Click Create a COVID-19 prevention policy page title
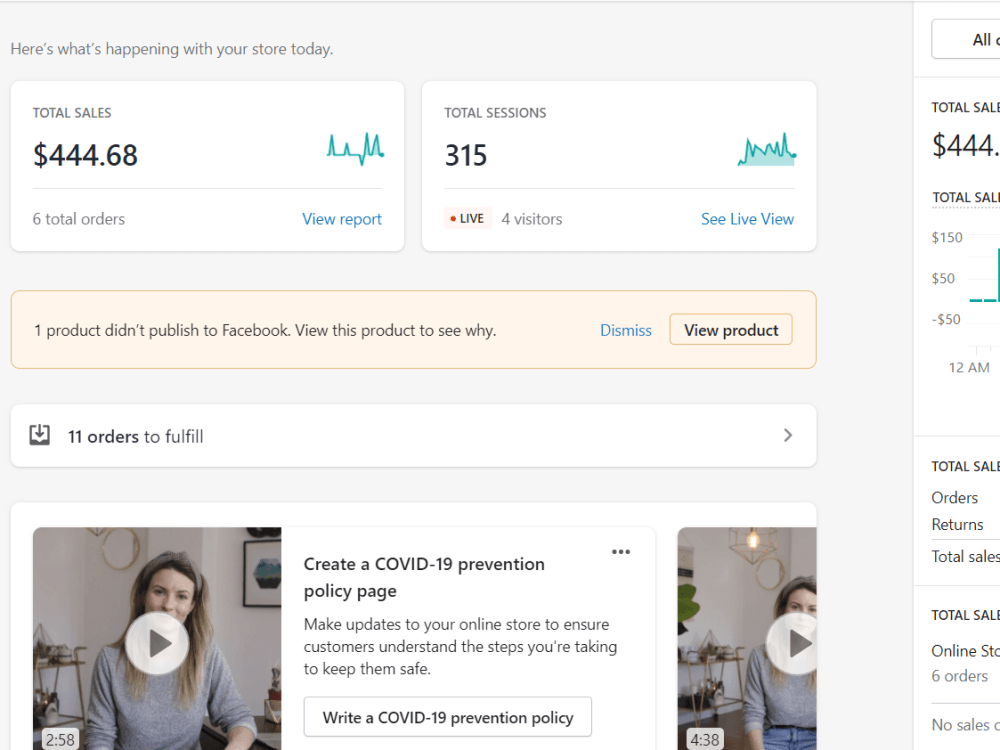Screen dimensions: 1000x750 424,577
